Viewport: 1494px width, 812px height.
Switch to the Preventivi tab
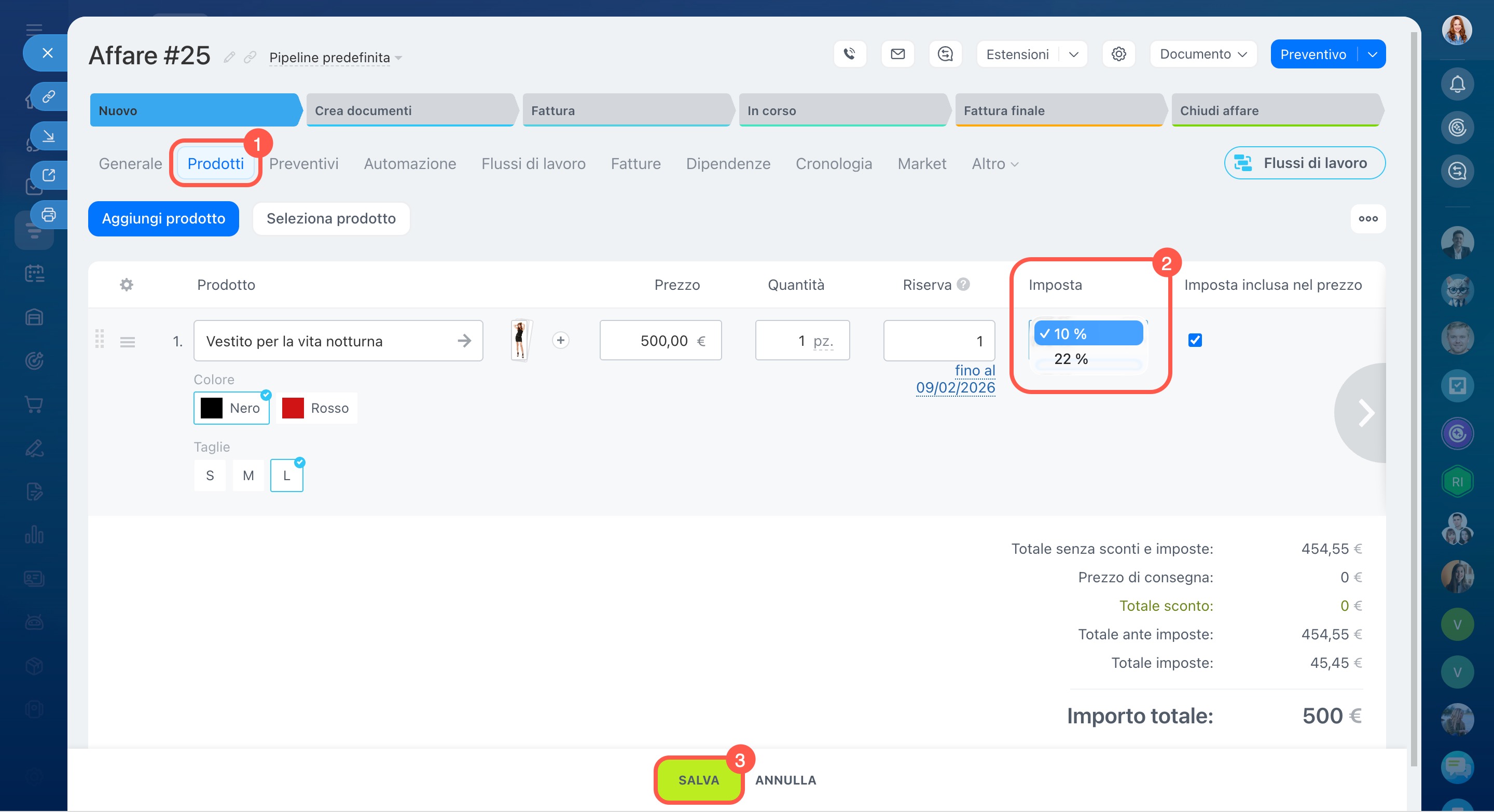tap(303, 163)
